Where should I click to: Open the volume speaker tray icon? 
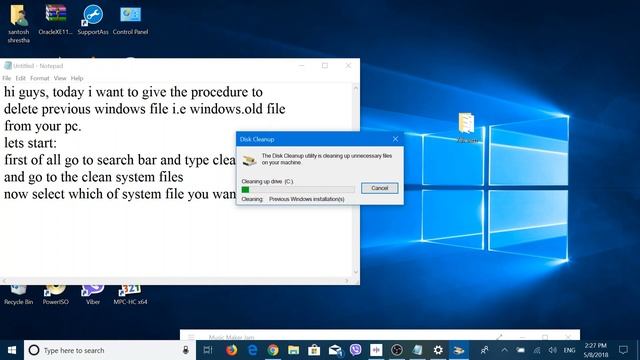pyautogui.click(x=553, y=350)
